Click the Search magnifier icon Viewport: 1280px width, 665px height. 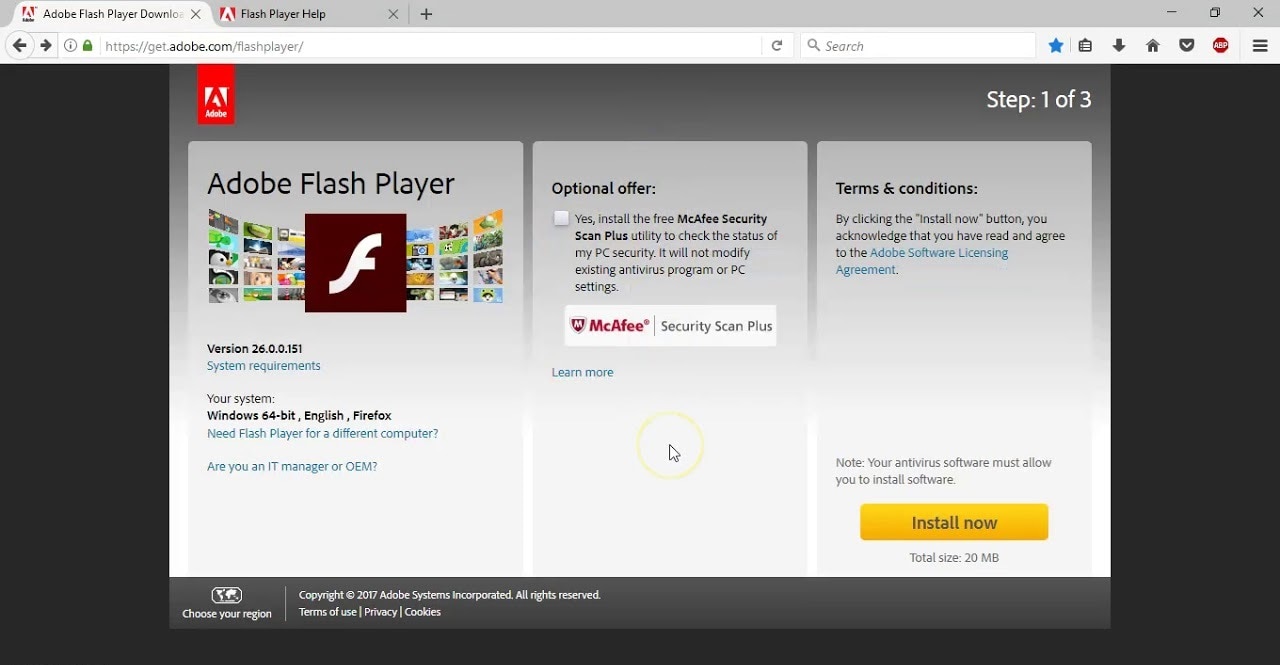click(813, 46)
